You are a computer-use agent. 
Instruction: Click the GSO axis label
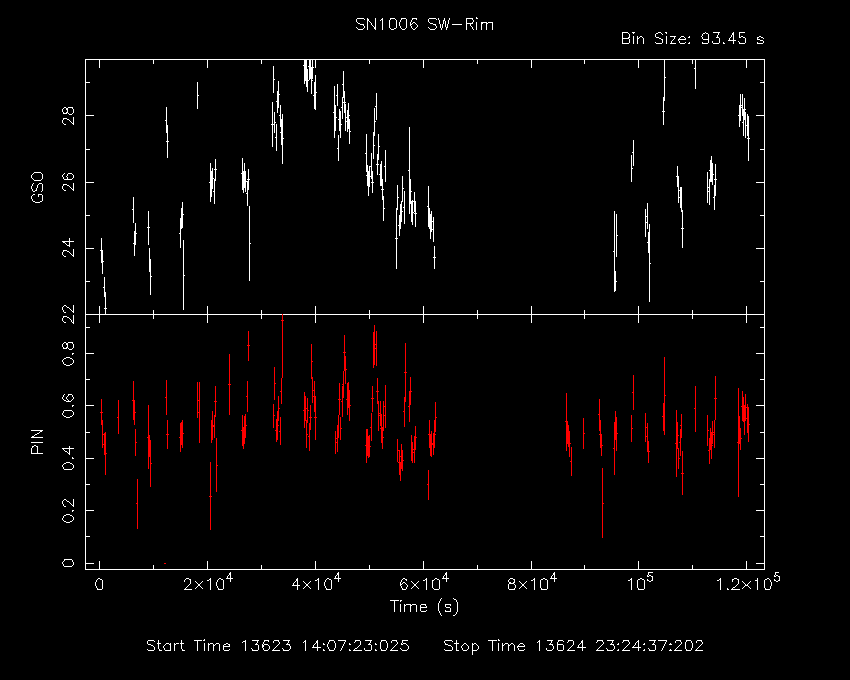(x=37, y=187)
